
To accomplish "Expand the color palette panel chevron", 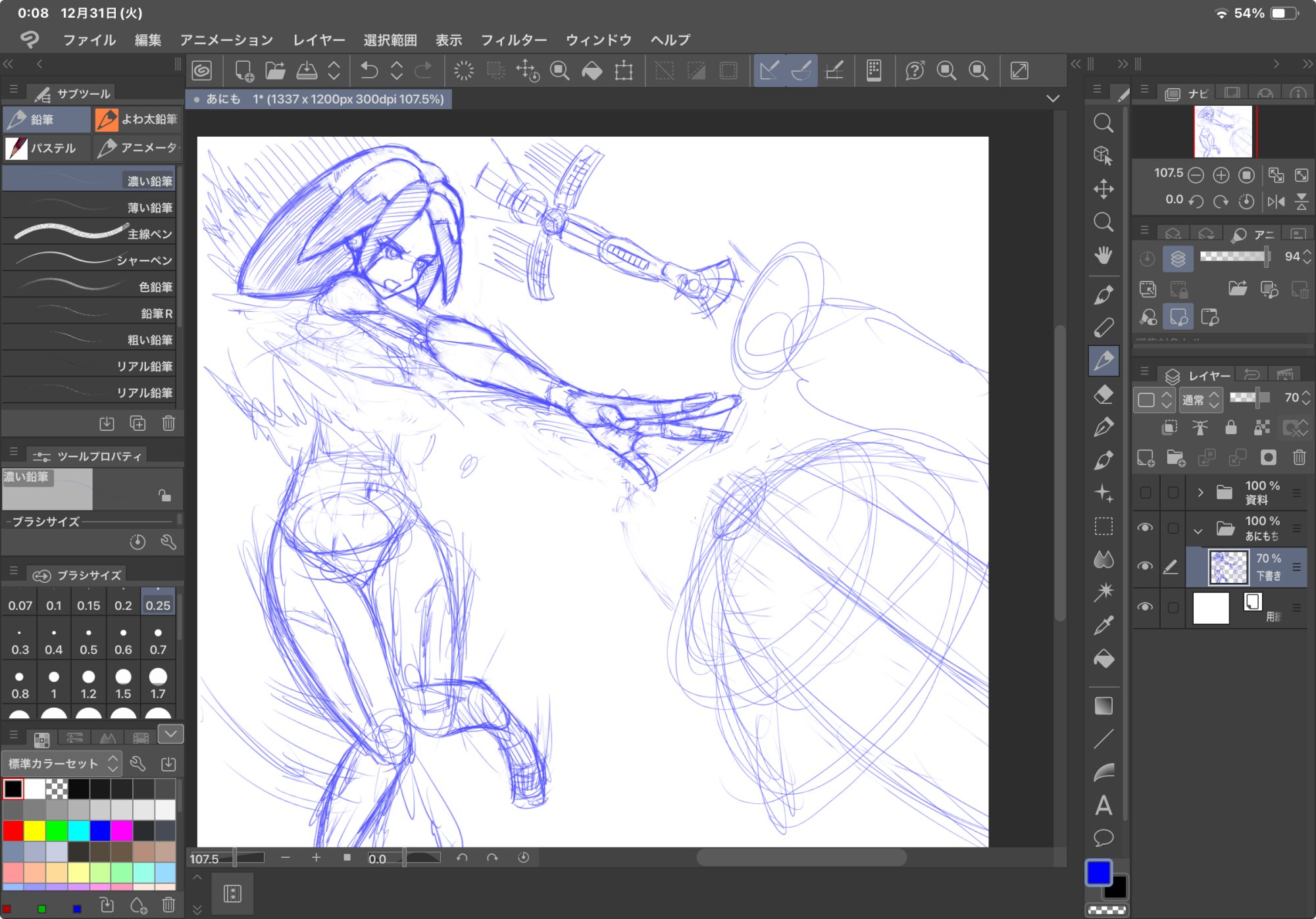I will coord(170,733).
